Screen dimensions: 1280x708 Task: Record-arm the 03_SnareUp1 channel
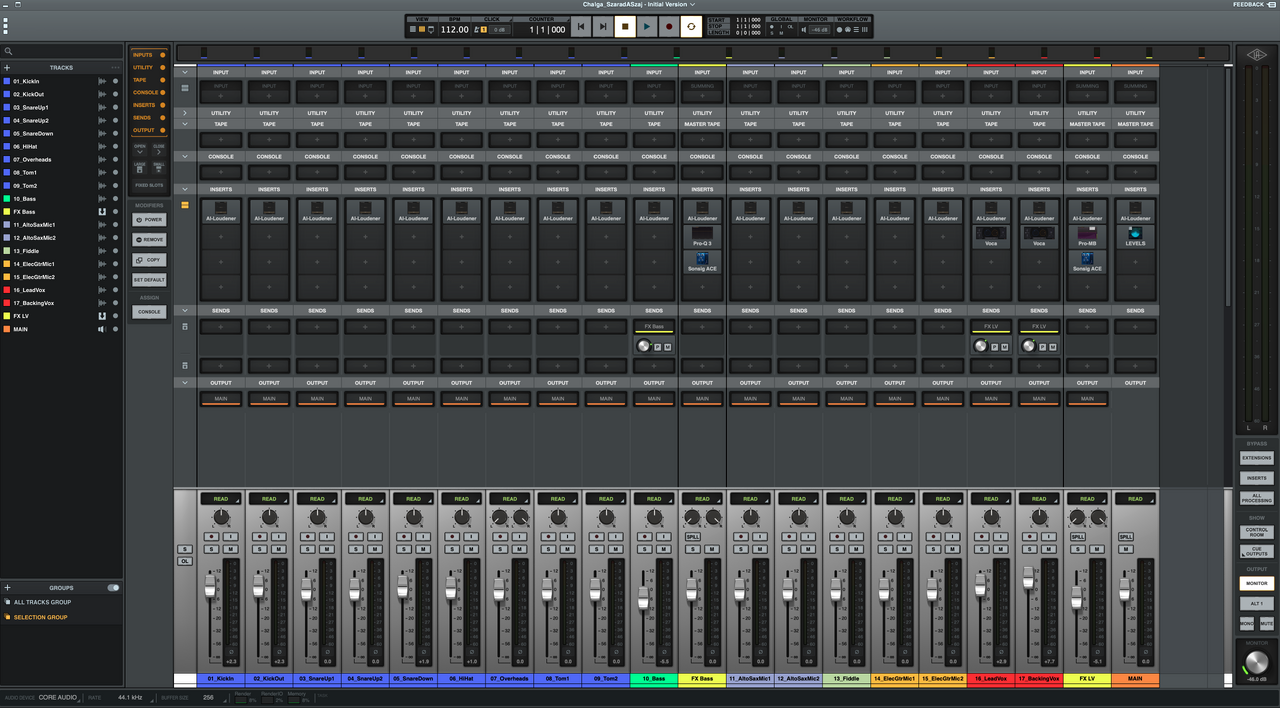(x=308, y=537)
